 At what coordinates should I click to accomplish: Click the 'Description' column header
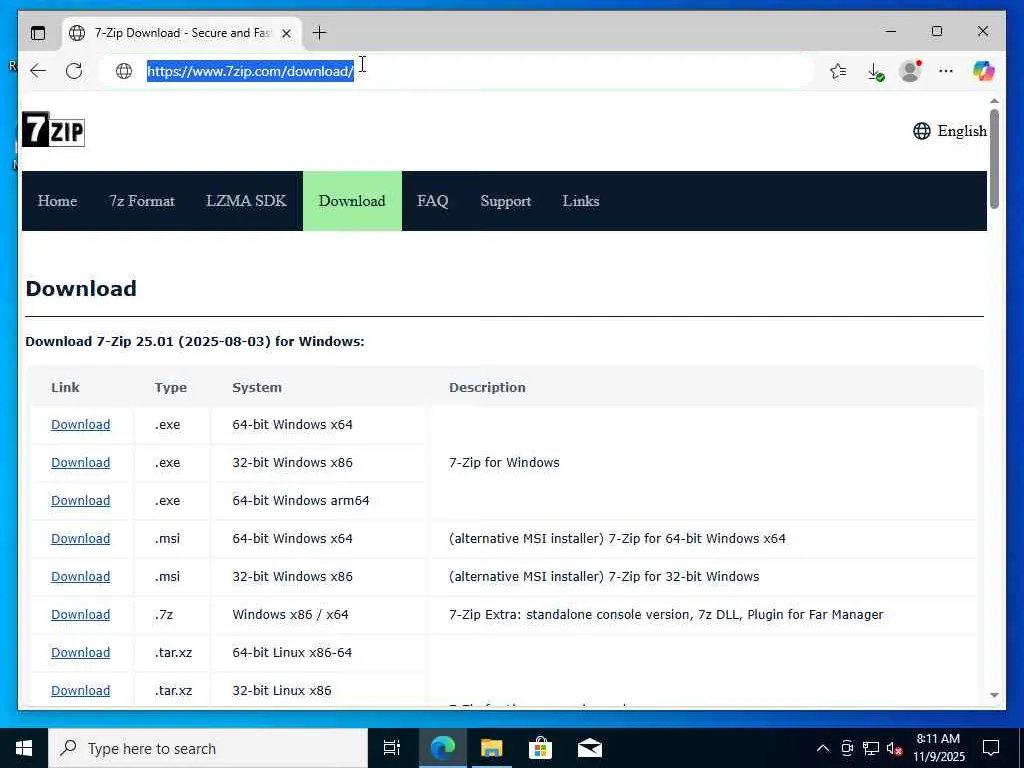pos(487,387)
